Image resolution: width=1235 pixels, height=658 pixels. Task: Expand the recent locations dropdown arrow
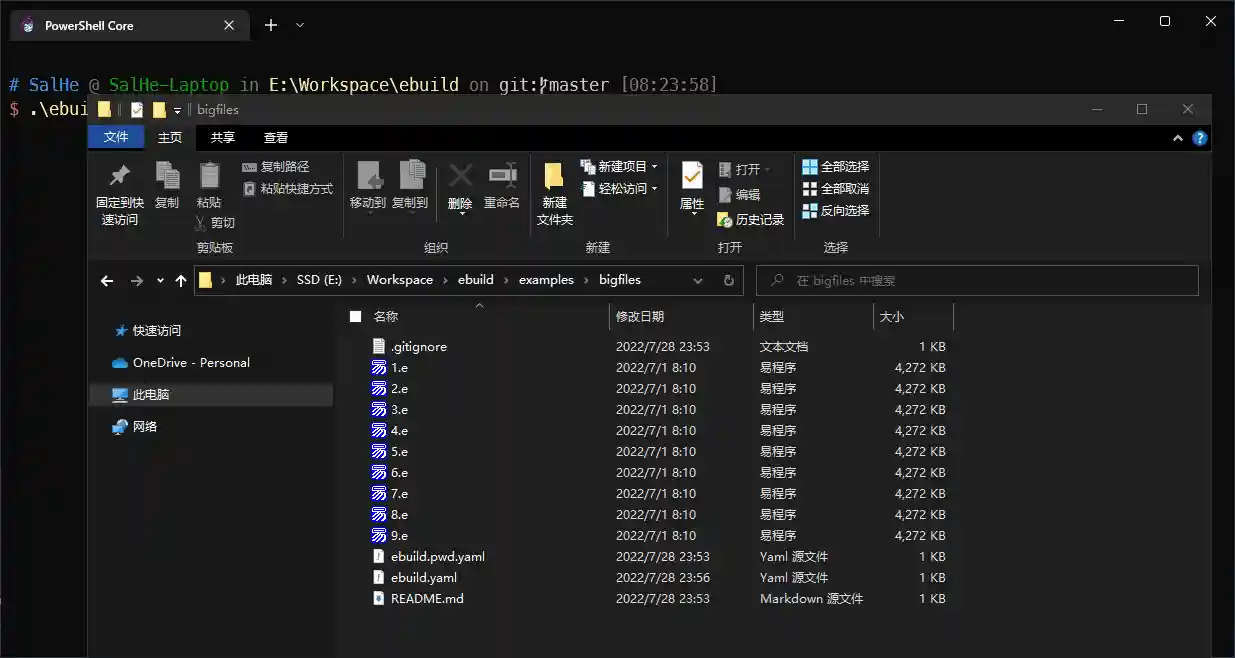click(x=160, y=281)
